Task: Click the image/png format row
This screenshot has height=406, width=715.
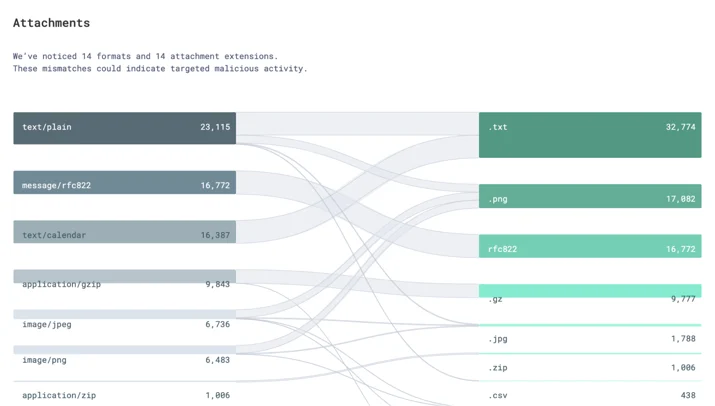Action: (x=124, y=355)
